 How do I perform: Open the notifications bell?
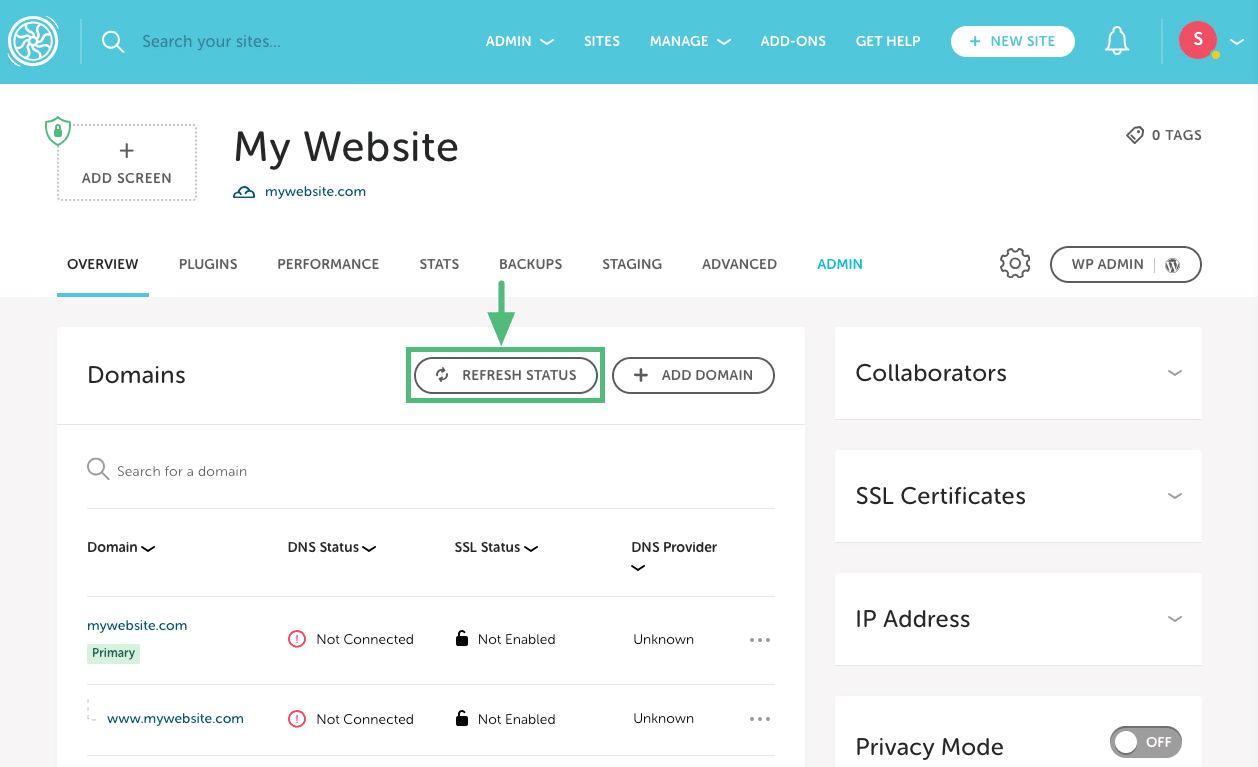1117,40
